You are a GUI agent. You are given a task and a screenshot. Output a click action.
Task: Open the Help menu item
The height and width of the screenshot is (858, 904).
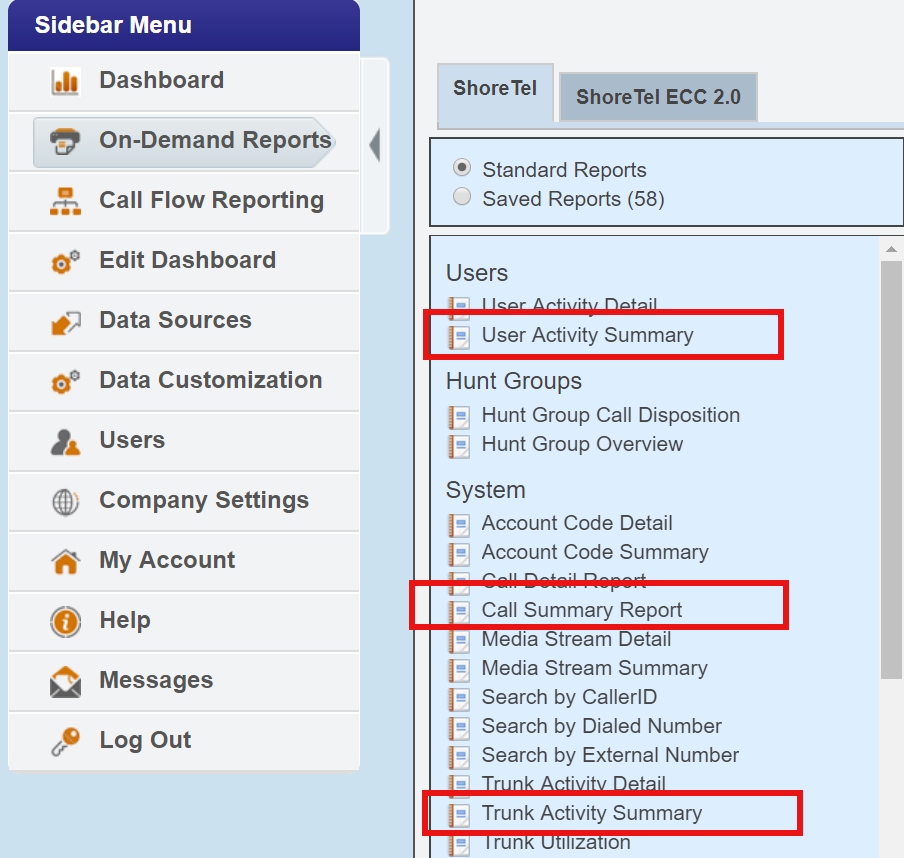[x=125, y=621]
